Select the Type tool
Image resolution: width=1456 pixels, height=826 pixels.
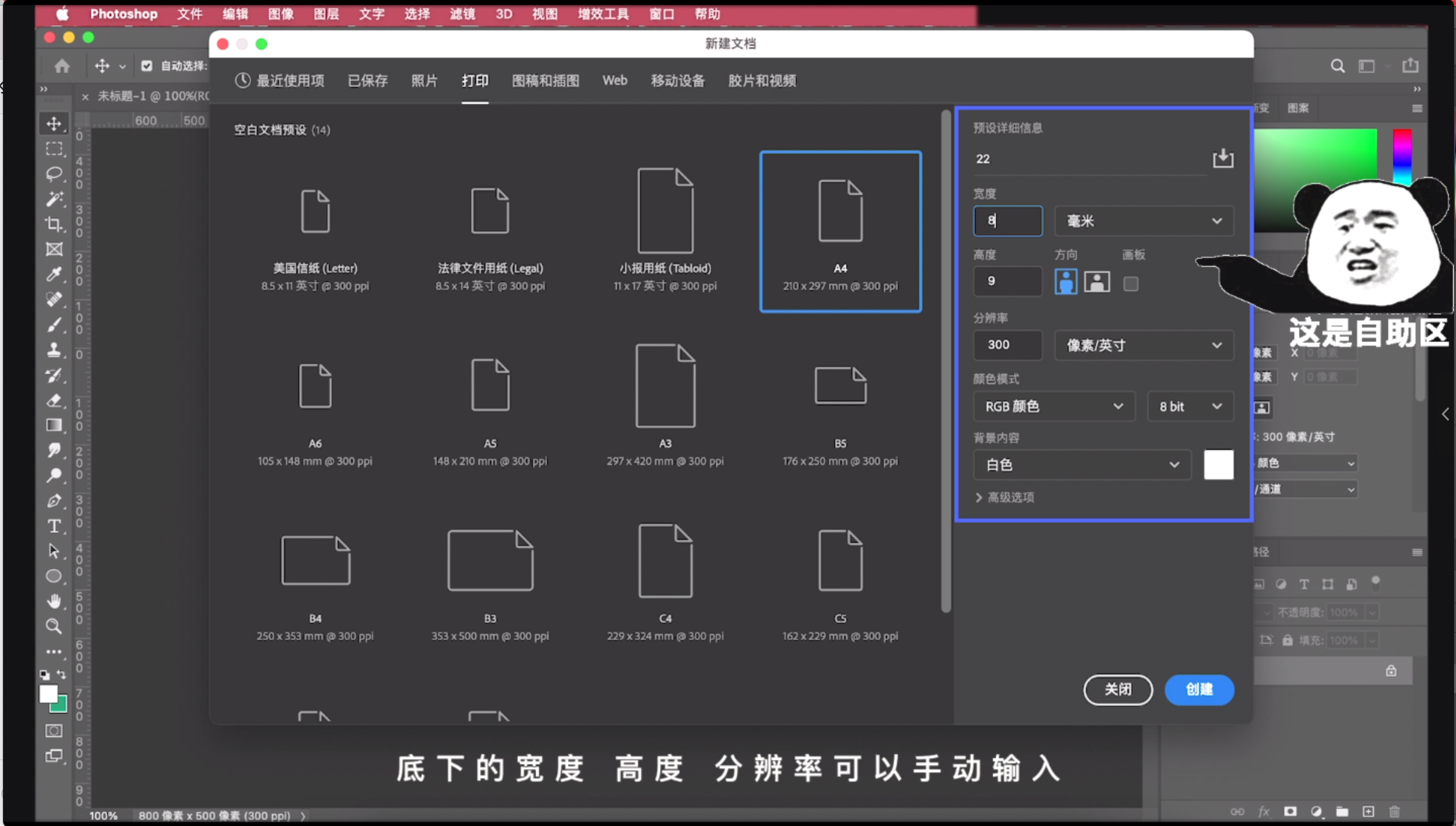click(x=54, y=526)
